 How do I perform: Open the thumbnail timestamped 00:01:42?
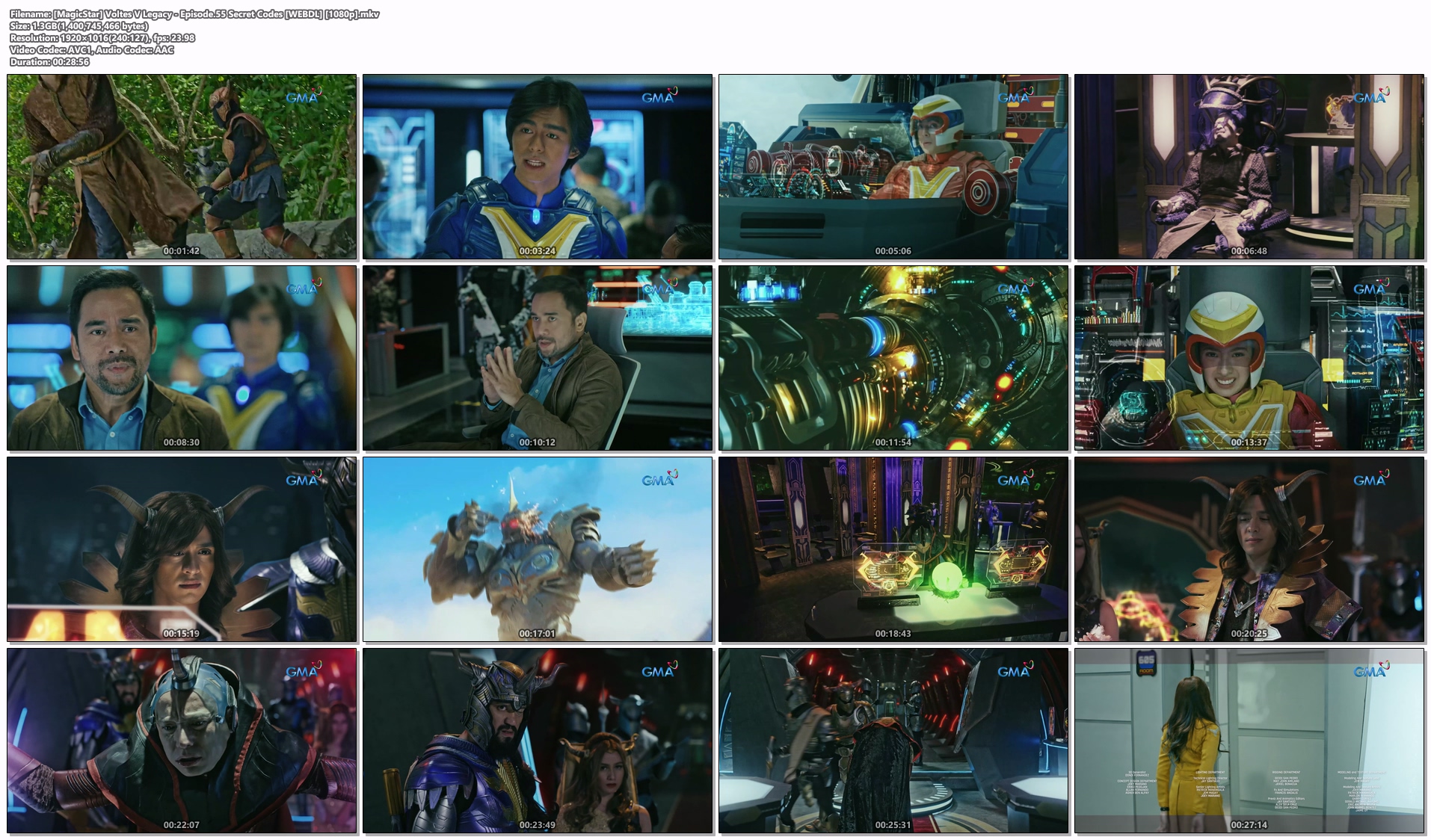182,166
